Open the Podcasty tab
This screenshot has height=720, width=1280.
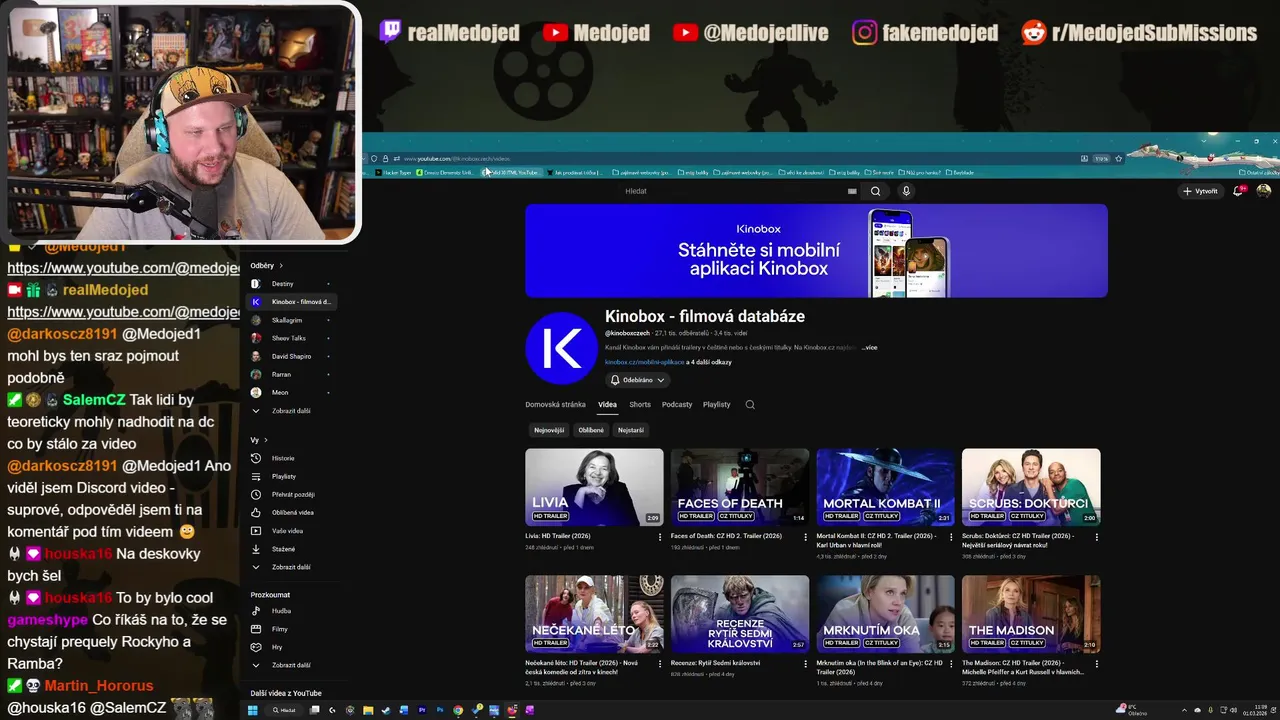pyautogui.click(x=677, y=405)
